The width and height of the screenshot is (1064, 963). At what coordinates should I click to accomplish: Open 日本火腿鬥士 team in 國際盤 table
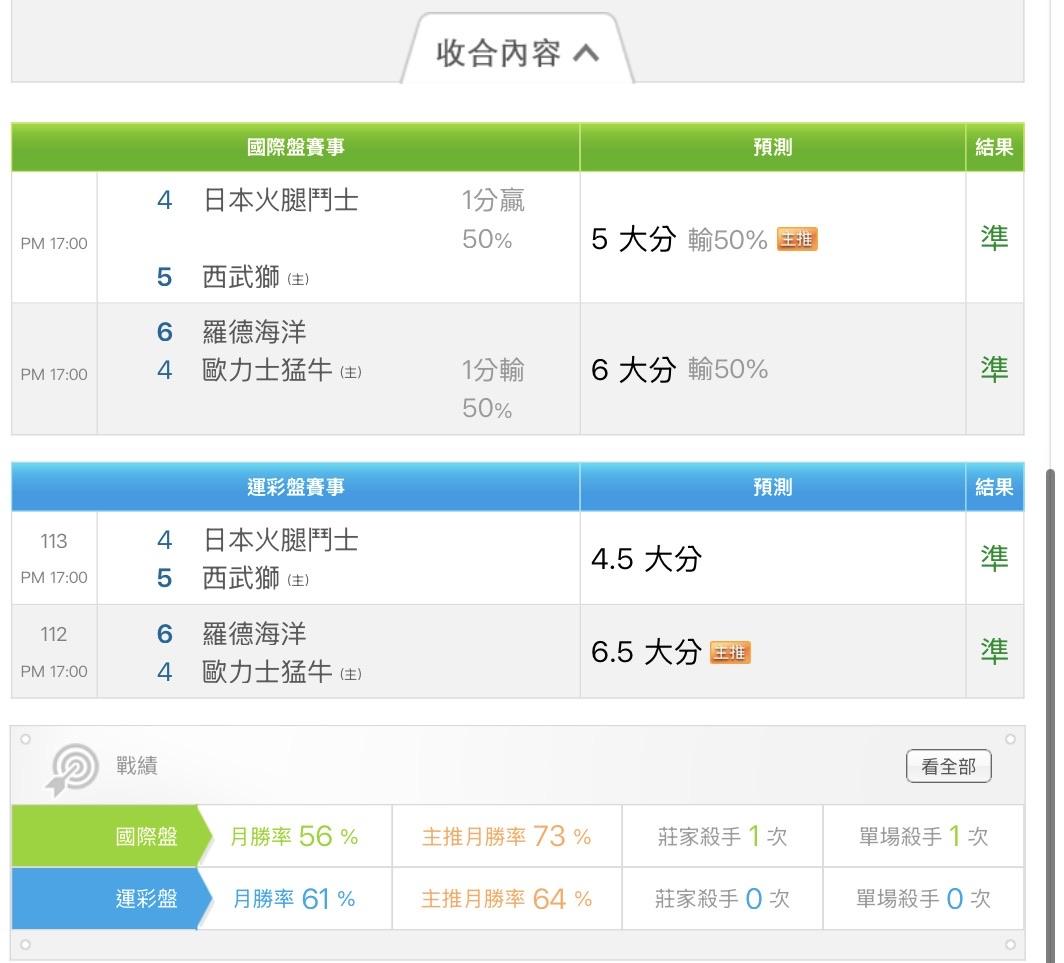[280, 201]
